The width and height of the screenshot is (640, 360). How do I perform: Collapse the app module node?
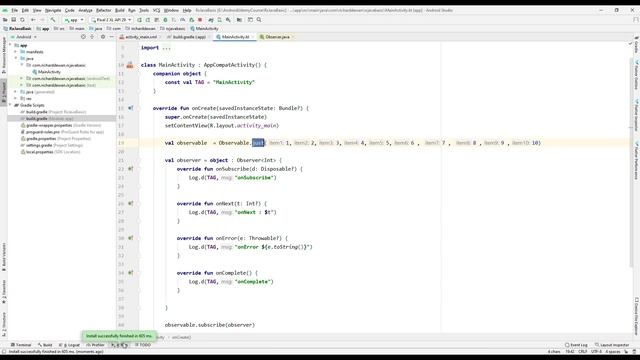tap(11, 45)
